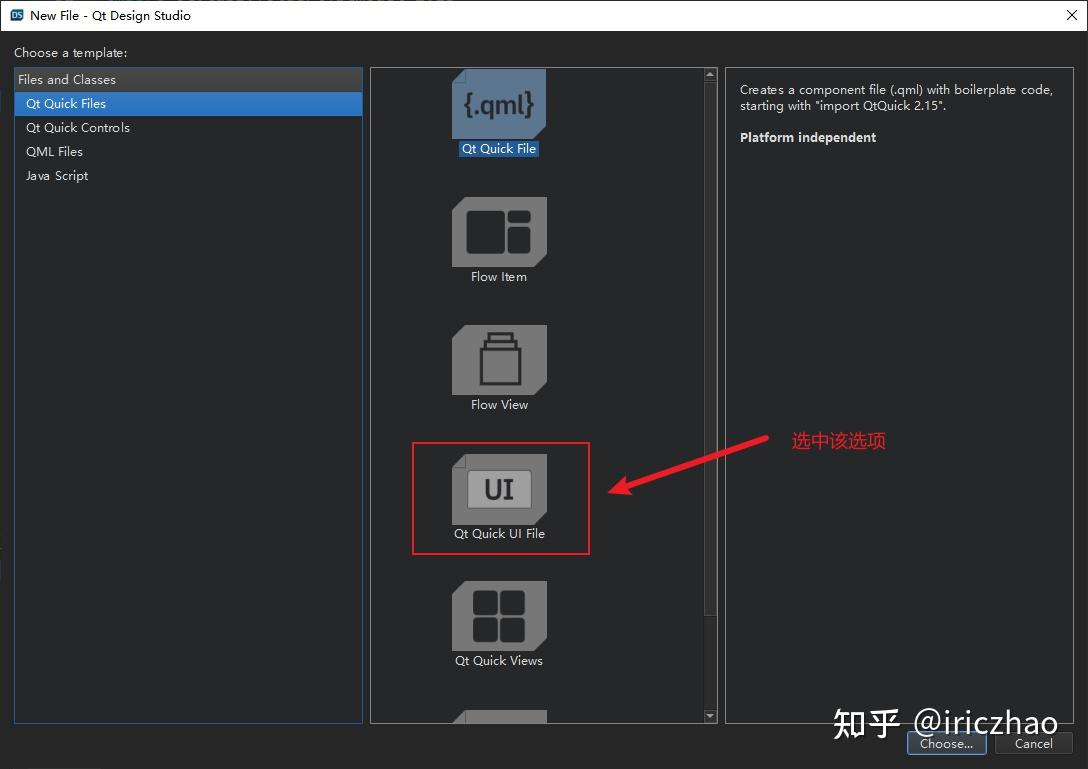
Task: Select the Qt Quick Views template icon
Action: point(498,615)
